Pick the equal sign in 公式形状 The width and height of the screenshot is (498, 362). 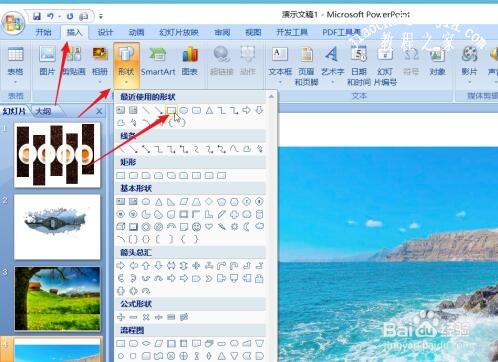click(171, 317)
